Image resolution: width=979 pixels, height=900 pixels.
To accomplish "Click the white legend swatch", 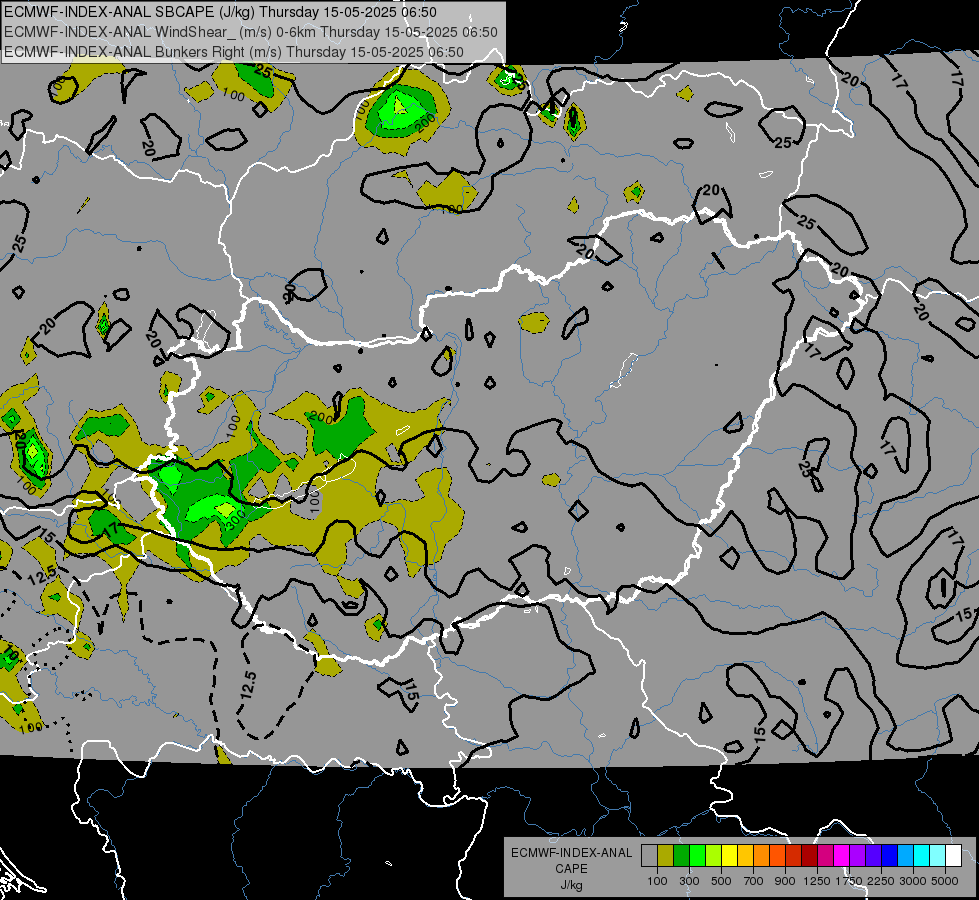I will click(953, 855).
